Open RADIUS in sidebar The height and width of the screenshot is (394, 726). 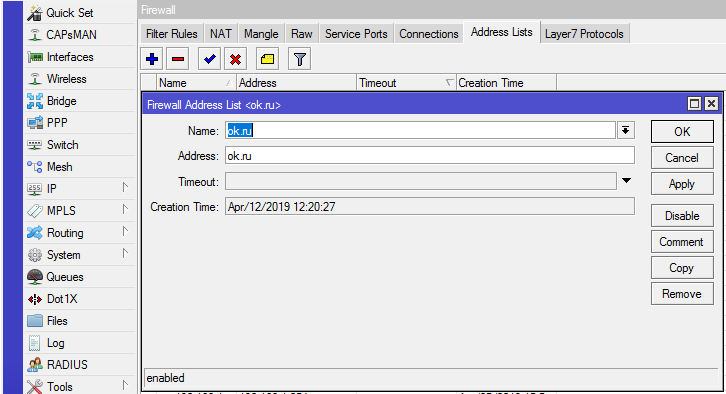(80, 365)
